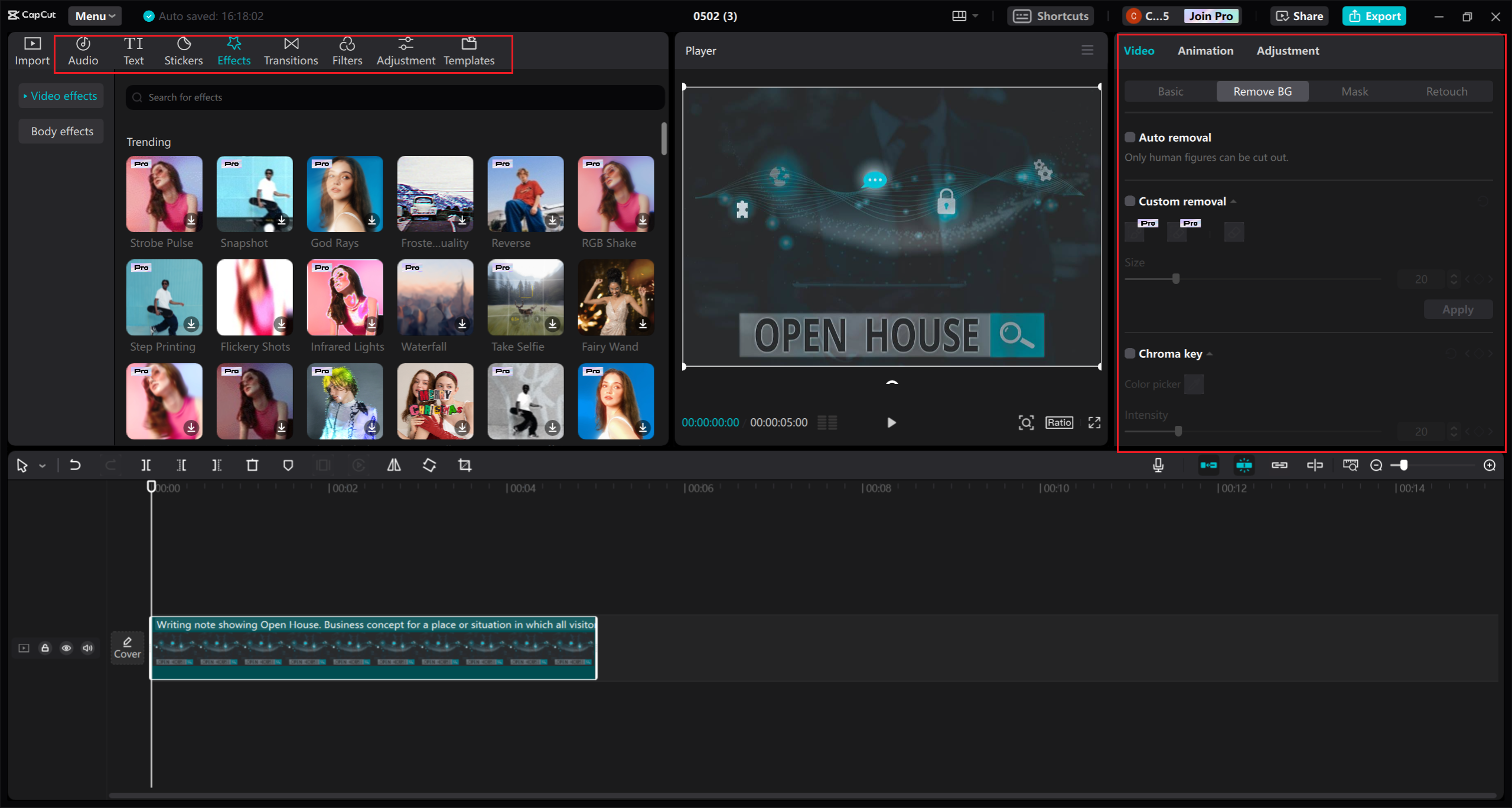Screen dimensions: 1512x808
Task: Collapse the Custom removal section
Action: click(1233, 201)
